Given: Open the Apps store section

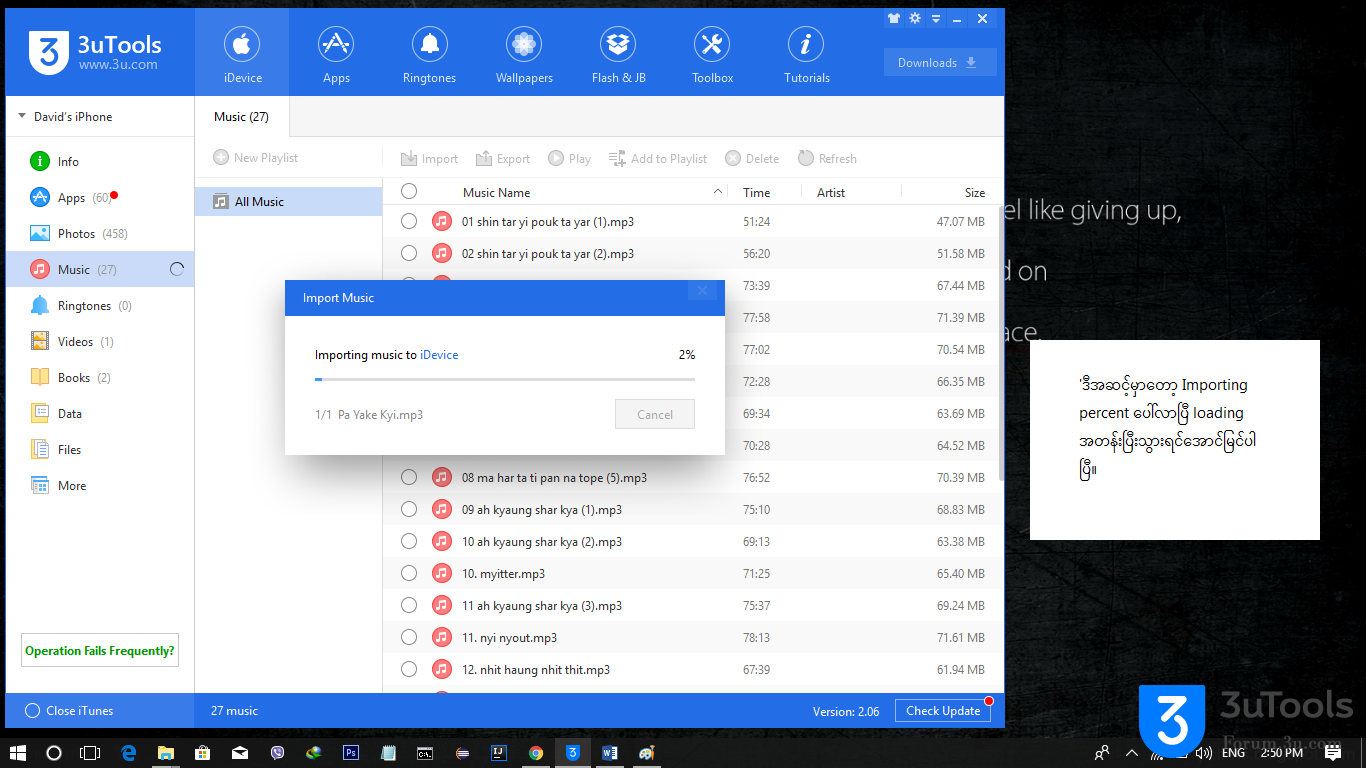Looking at the screenshot, I should pyautogui.click(x=336, y=54).
